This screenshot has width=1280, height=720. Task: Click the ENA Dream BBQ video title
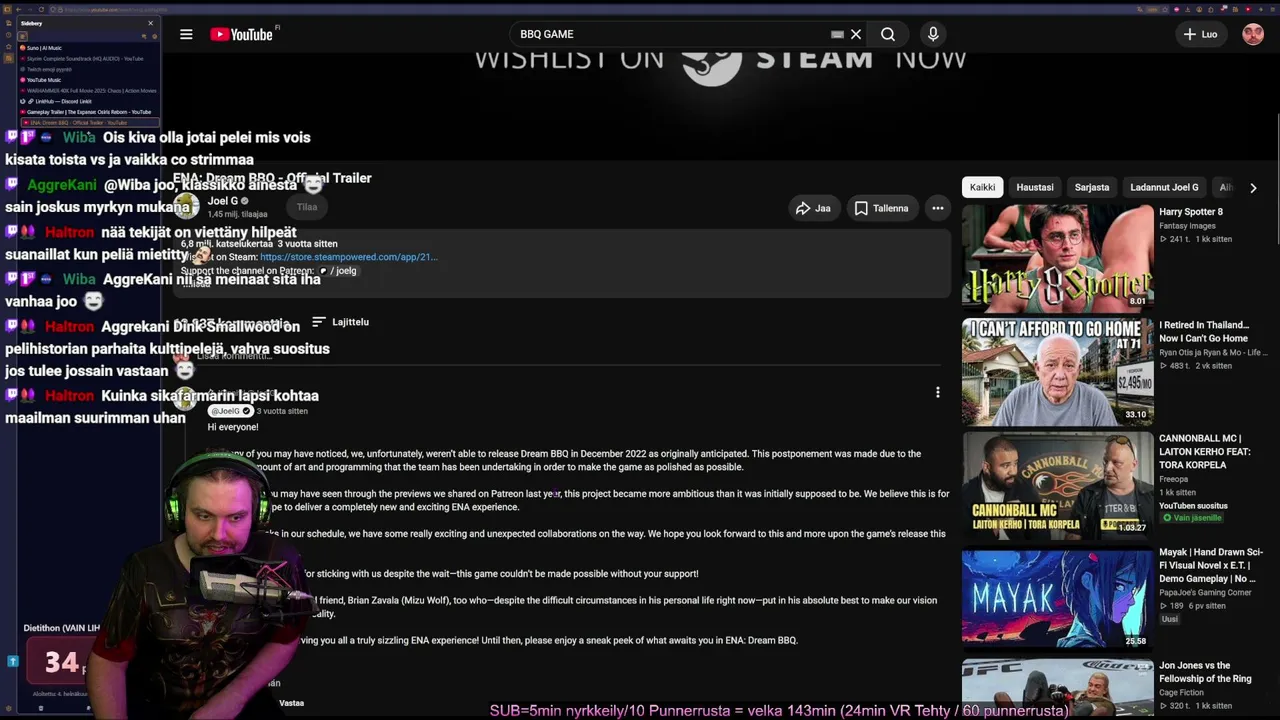[272, 178]
